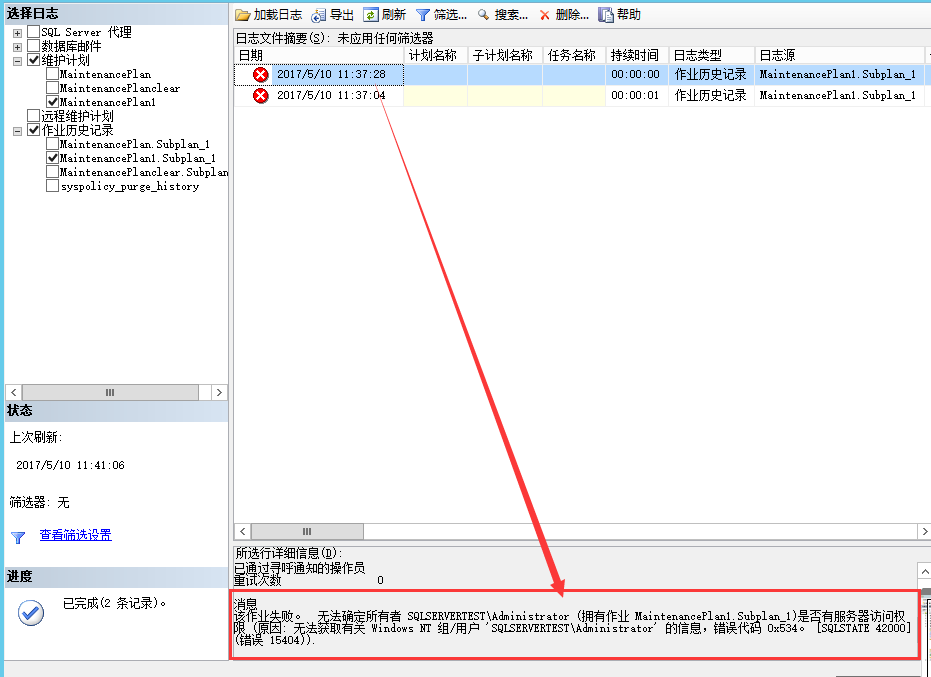The height and width of the screenshot is (677, 931).
Task: Click the funnel icon beside 查看筛选设置
Action: 18,537
